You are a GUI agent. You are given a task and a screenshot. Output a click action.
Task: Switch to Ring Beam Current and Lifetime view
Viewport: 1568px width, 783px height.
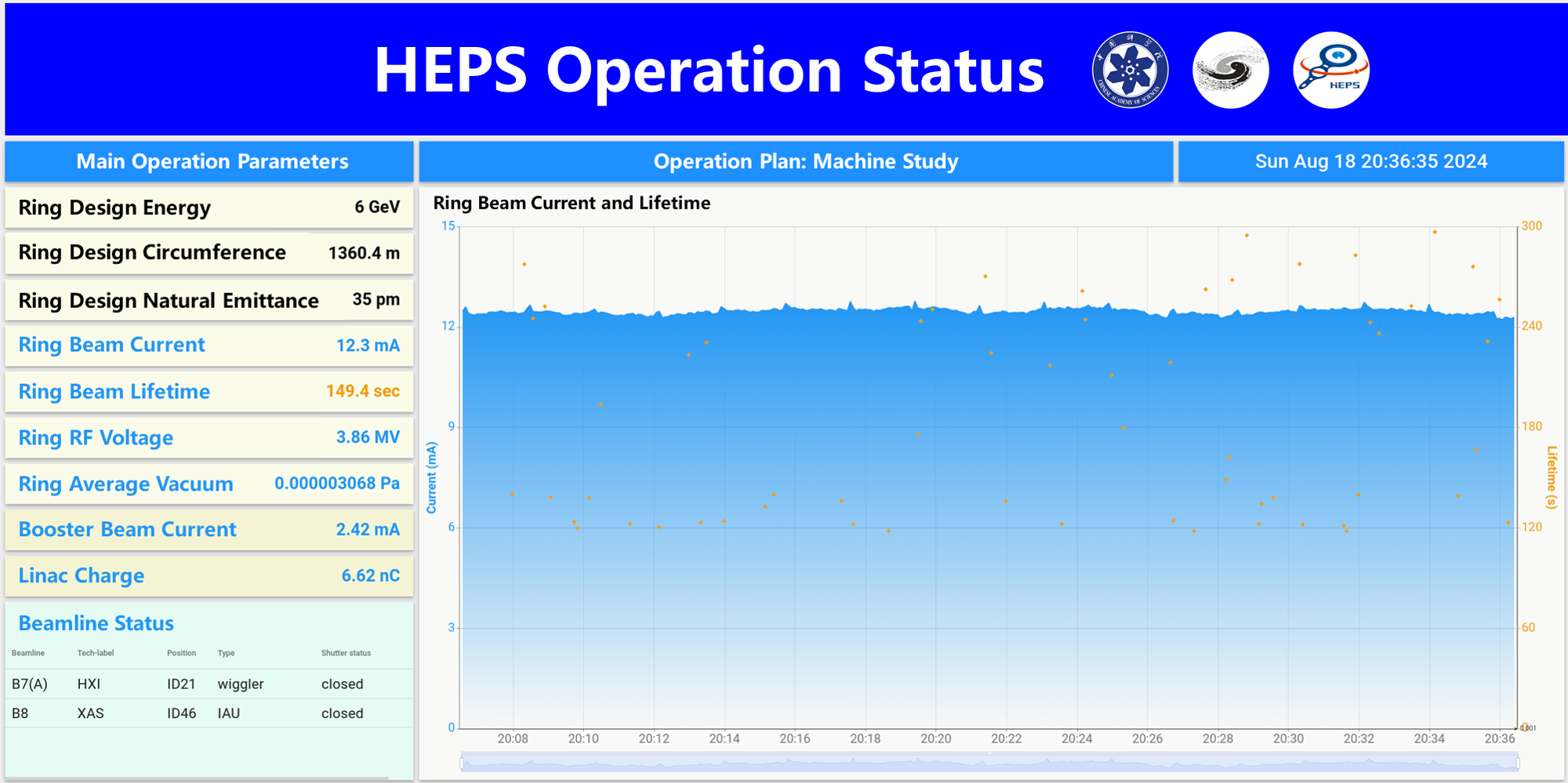pyautogui.click(x=572, y=203)
